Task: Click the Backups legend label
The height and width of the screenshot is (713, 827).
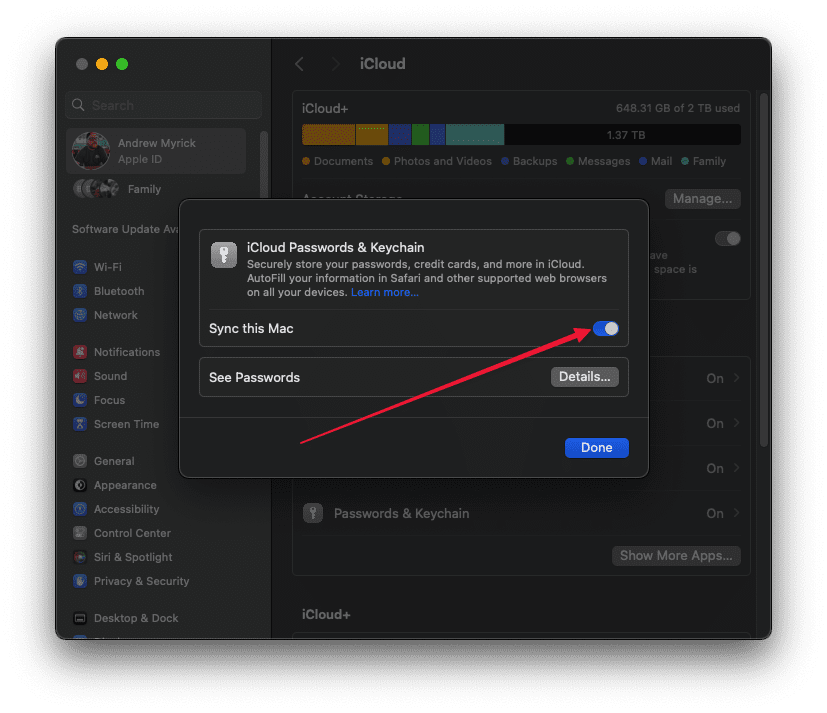Action: coord(535,161)
